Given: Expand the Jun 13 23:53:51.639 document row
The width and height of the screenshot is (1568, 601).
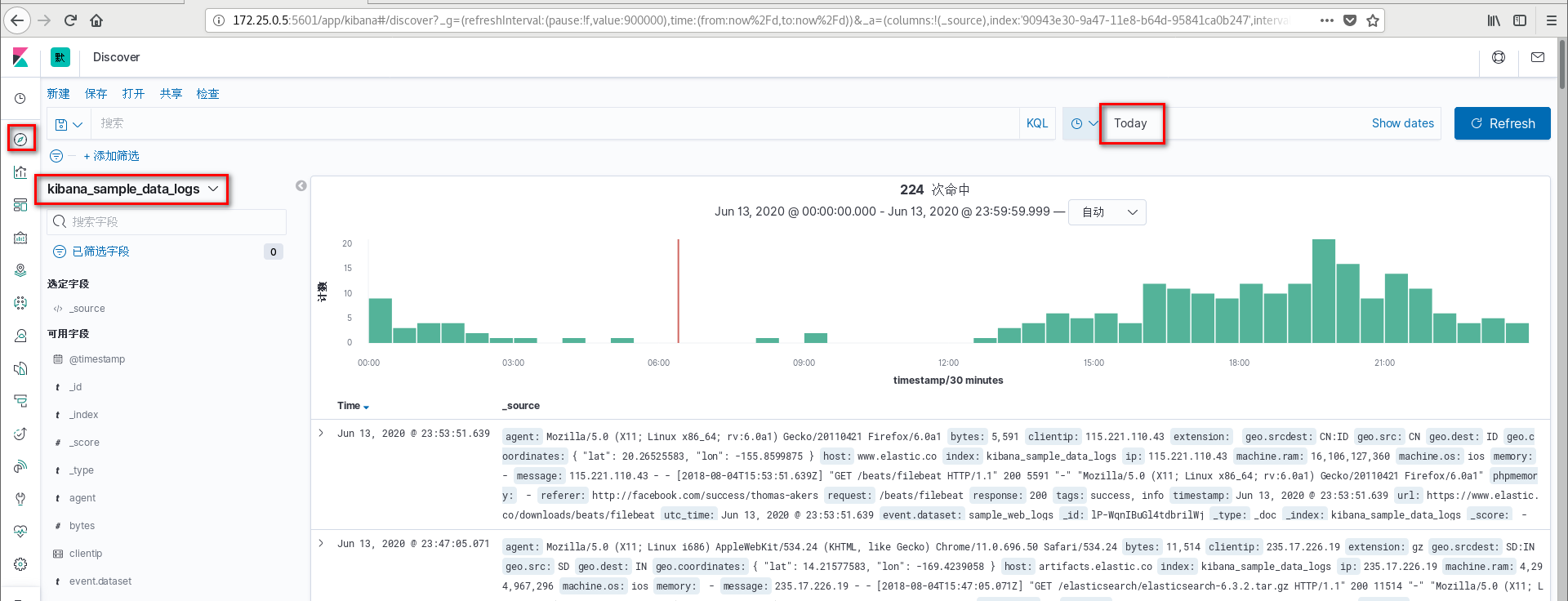Looking at the screenshot, I should pyautogui.click(x=321, y=434).
